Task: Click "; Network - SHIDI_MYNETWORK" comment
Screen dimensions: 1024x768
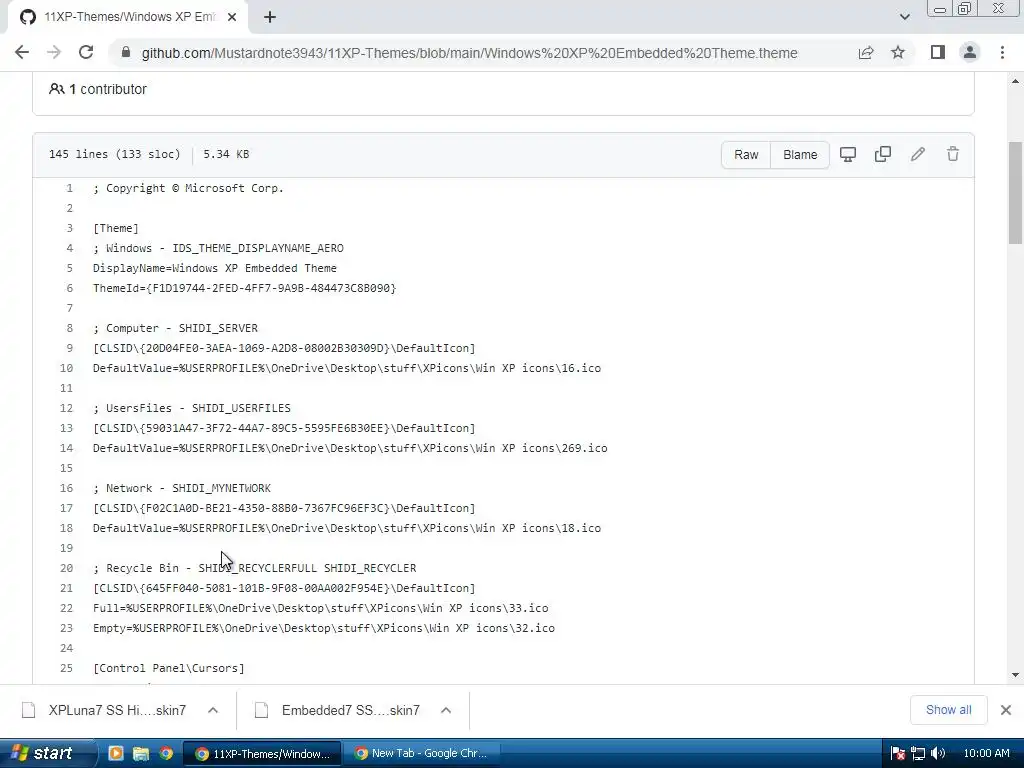Action: [x=182, y=488]
